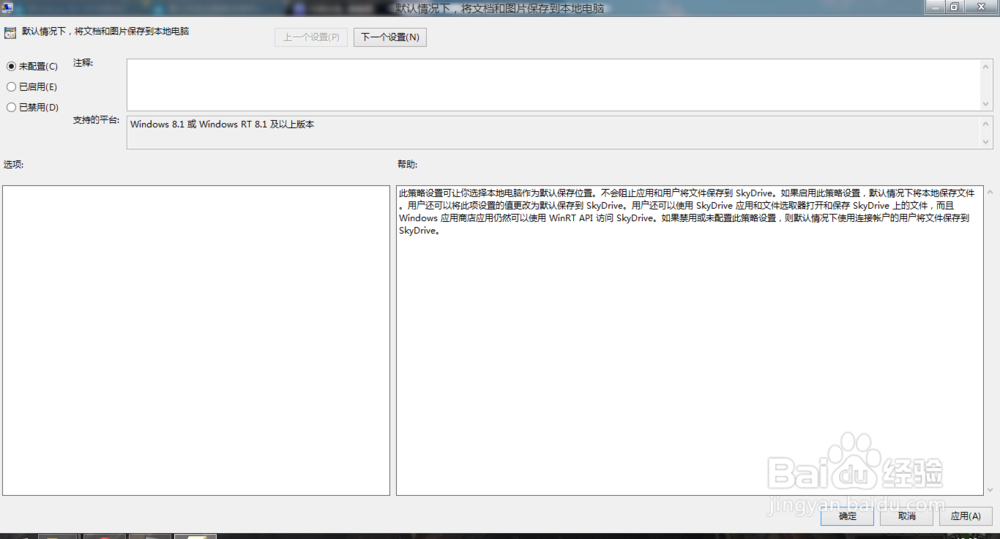The width and height of the screenshot is (1000, 539).
Task: Focus the 注释 comment text box
Action: pyautogui.click(x=554, y=85)
